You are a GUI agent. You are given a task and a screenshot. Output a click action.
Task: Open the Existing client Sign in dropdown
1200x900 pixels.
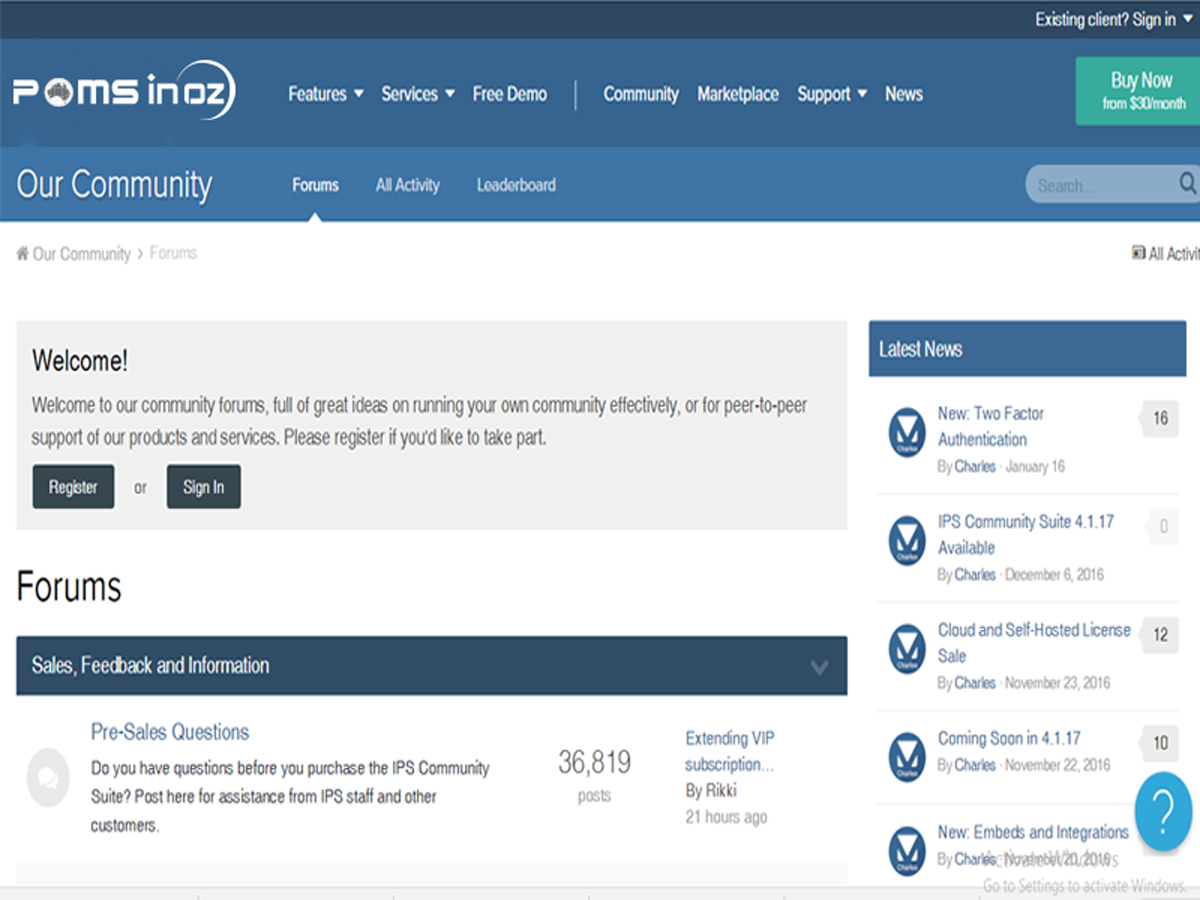[1113, 20]
